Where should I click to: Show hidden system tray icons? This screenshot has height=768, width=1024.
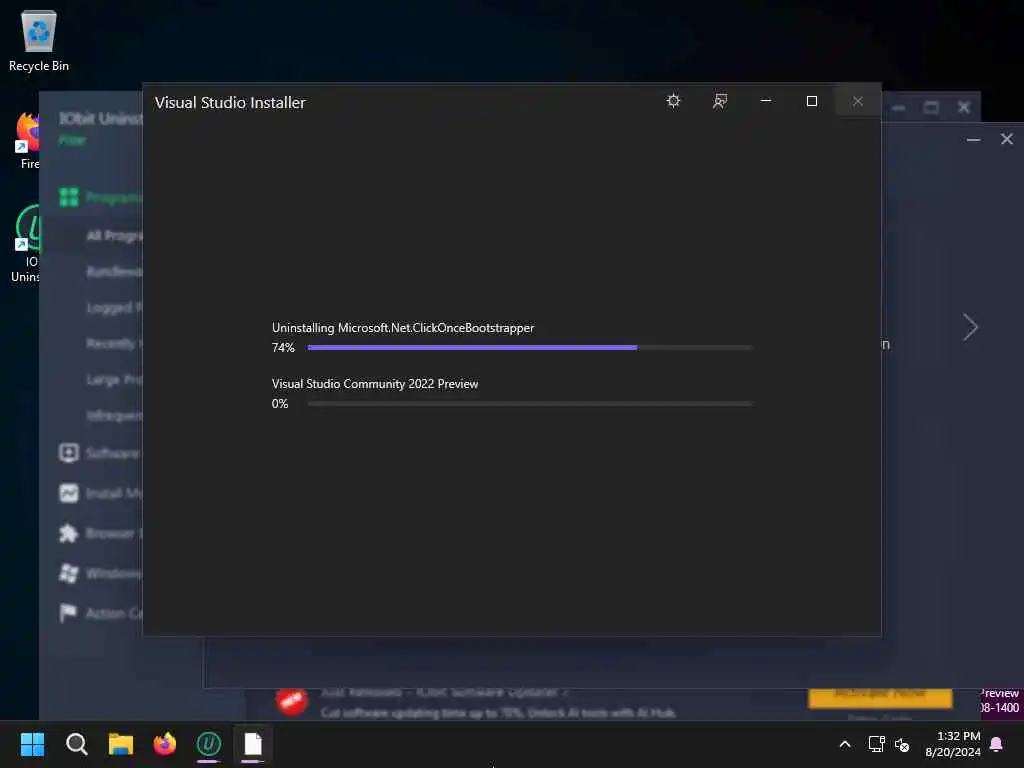(844, 744)
